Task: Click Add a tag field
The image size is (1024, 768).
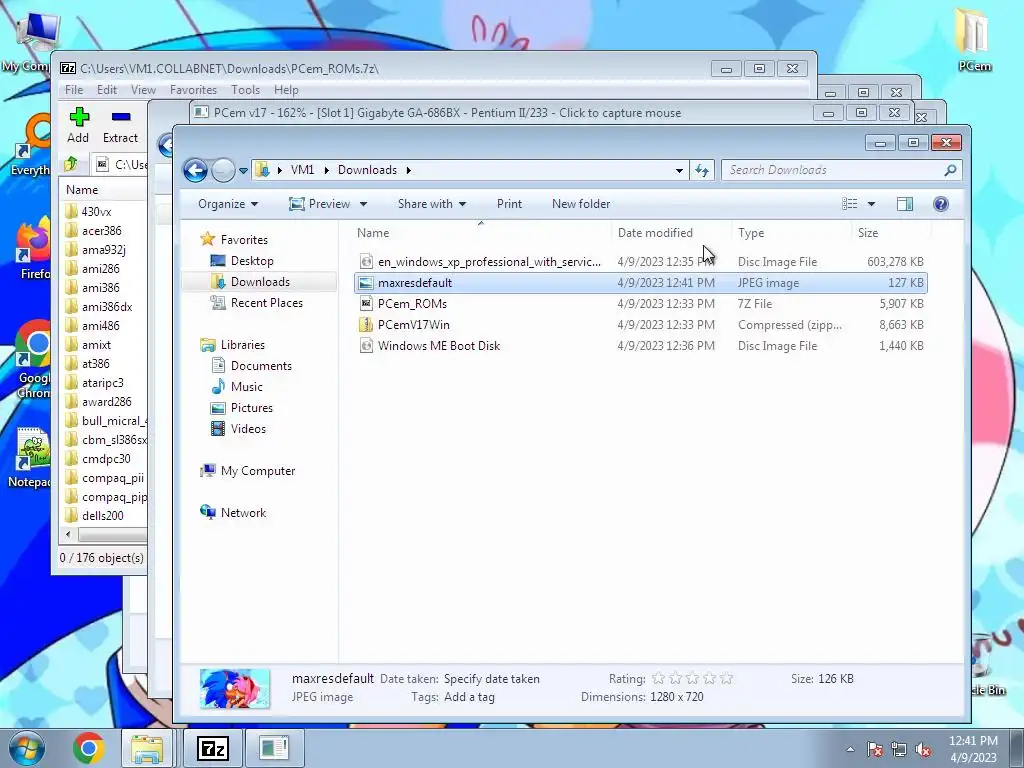Action: pos(469,697)
